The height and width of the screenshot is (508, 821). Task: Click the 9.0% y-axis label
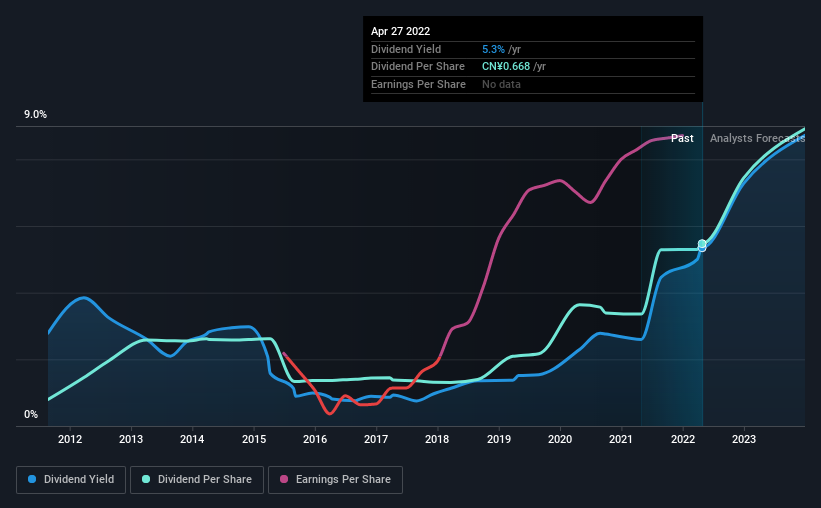point(35,114)
